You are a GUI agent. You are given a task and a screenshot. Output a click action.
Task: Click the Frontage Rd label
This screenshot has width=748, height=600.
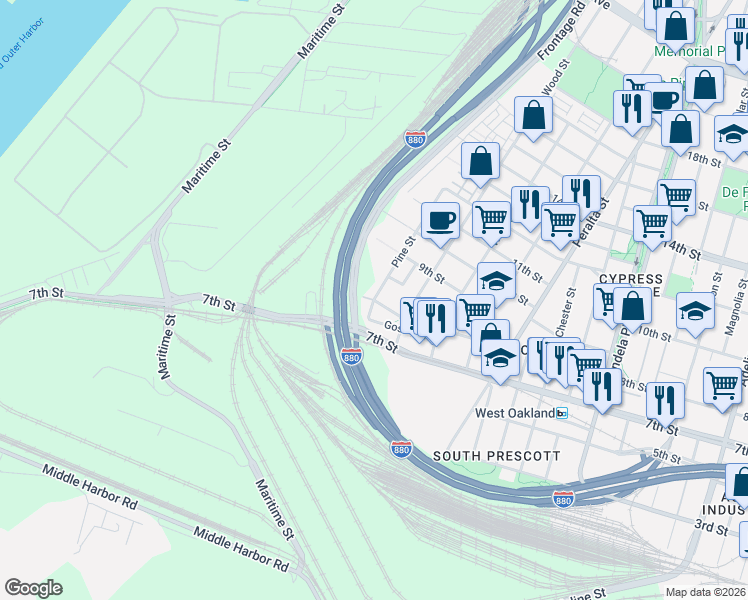(x=561, y=31)
